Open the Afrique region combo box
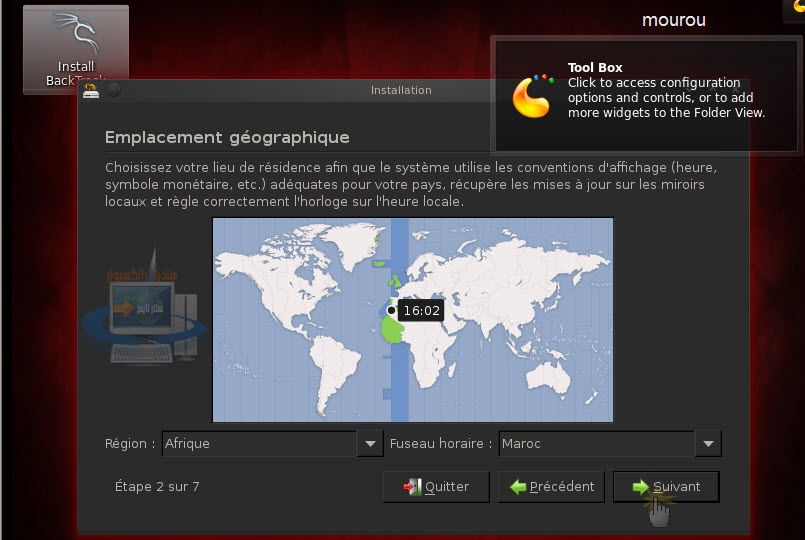 258,444
